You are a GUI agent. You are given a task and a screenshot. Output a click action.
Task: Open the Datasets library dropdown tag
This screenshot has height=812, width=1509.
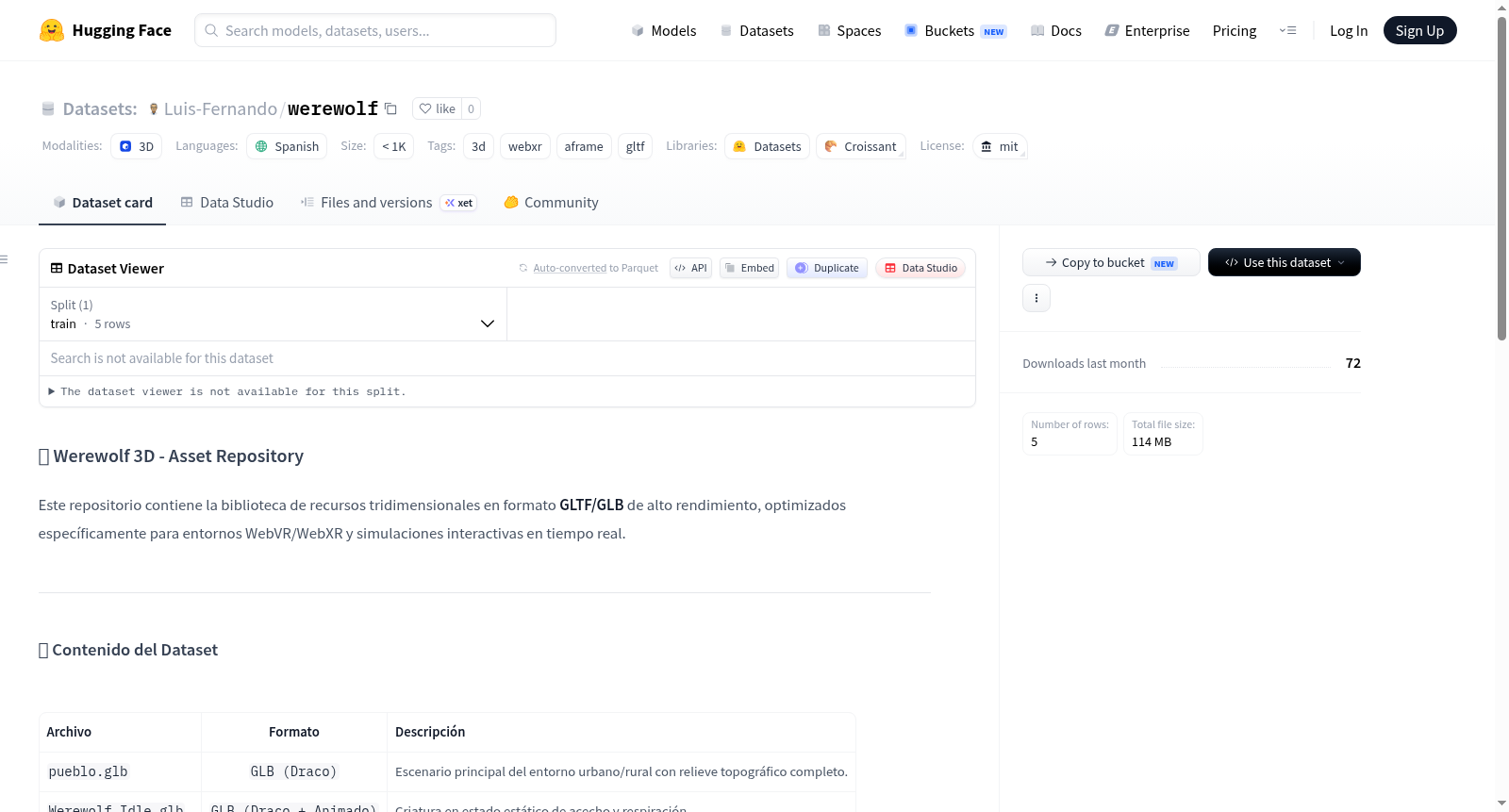click(768, 146)
